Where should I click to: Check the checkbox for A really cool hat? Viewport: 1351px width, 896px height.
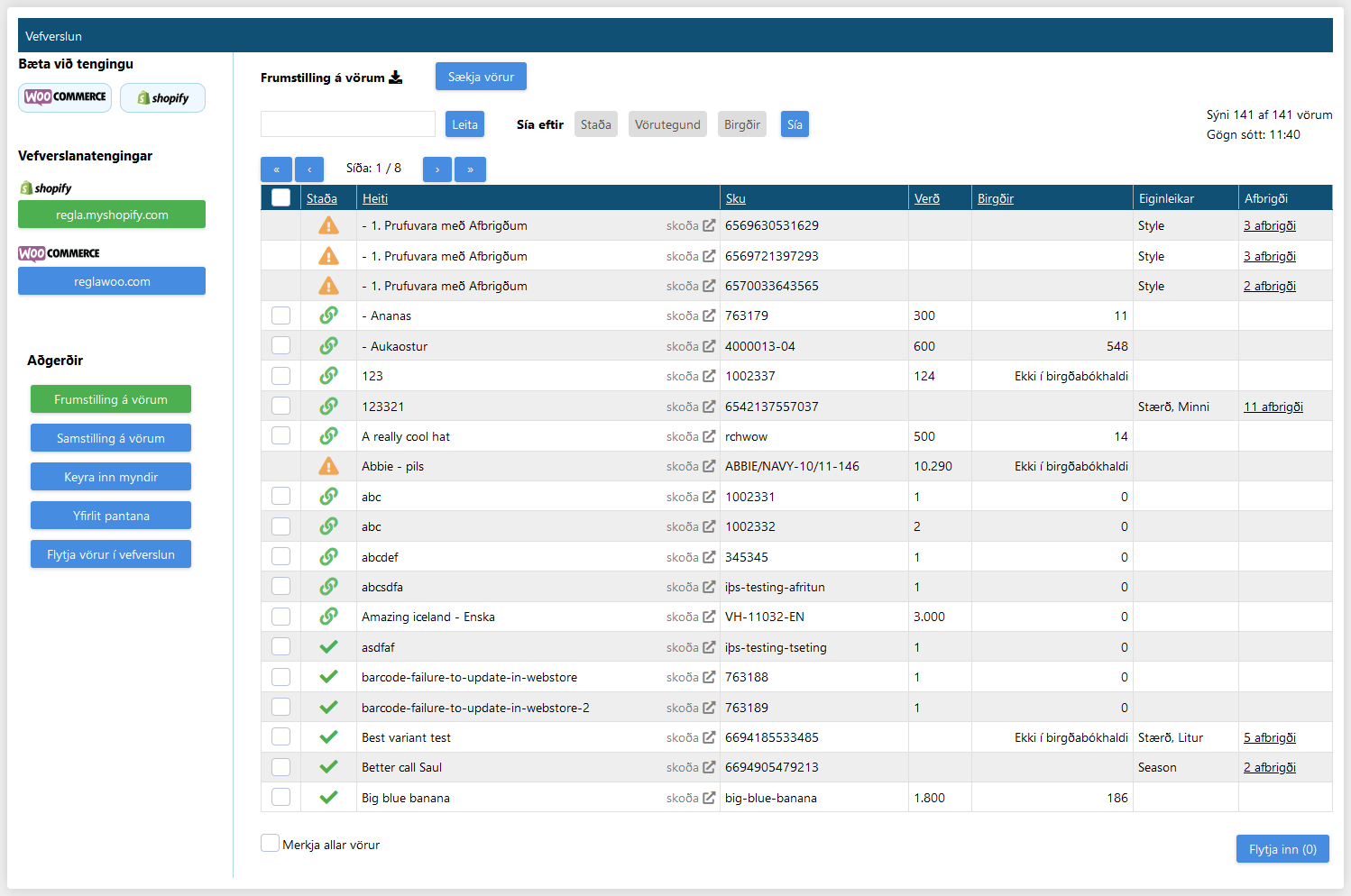(280, 435)
